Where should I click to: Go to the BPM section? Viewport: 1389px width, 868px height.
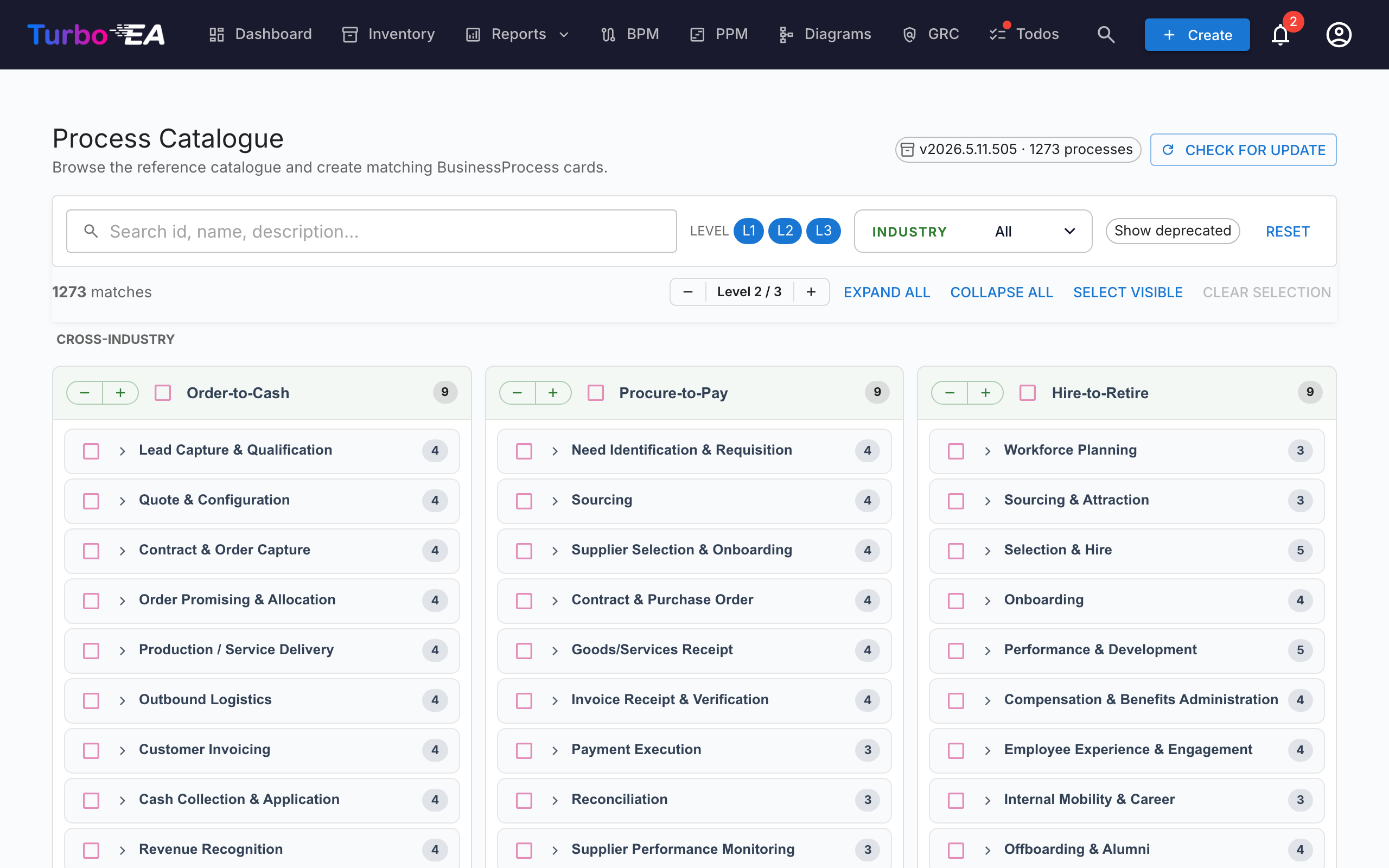[630, 34]
